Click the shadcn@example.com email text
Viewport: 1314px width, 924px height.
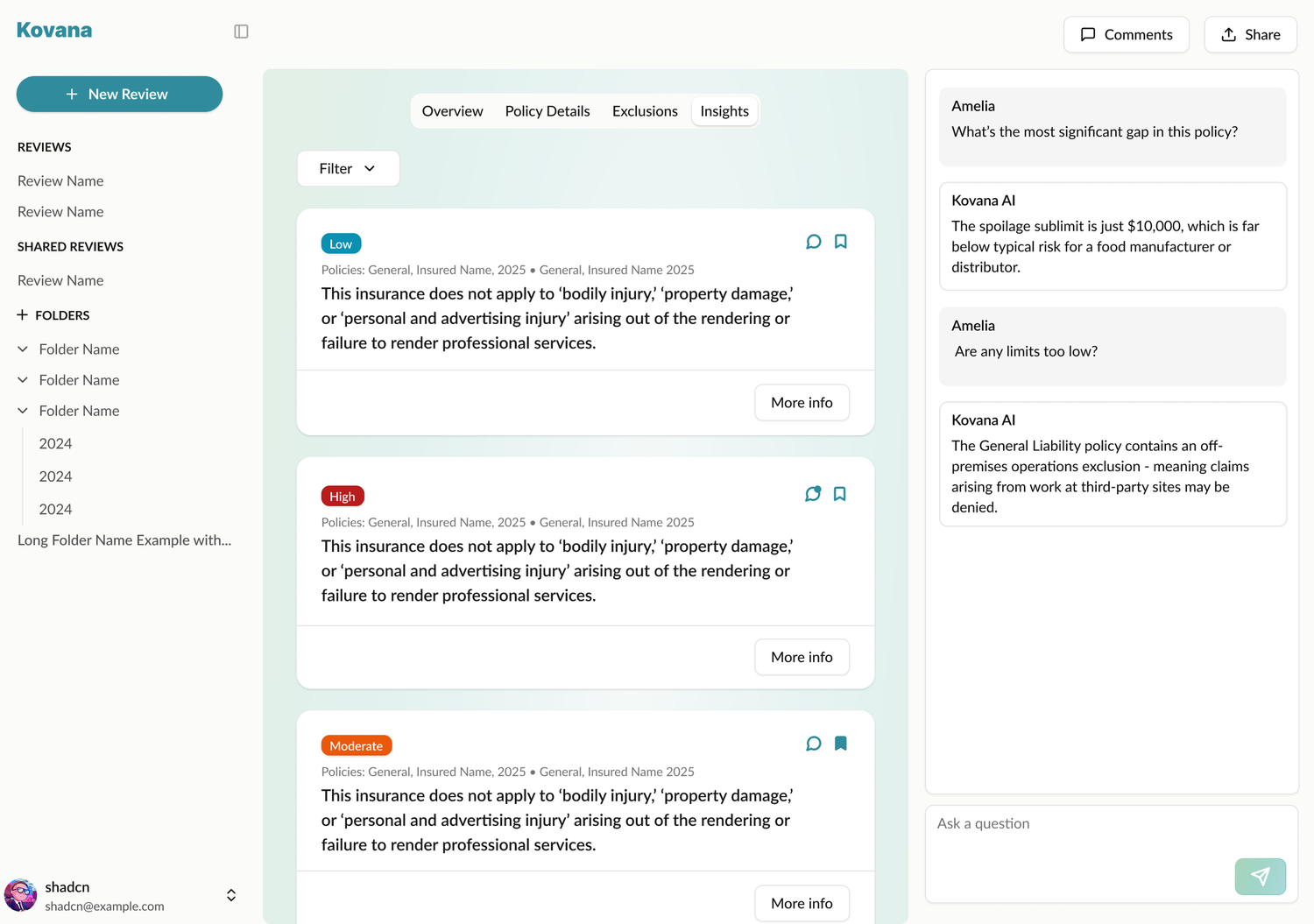tap(104, 906)
